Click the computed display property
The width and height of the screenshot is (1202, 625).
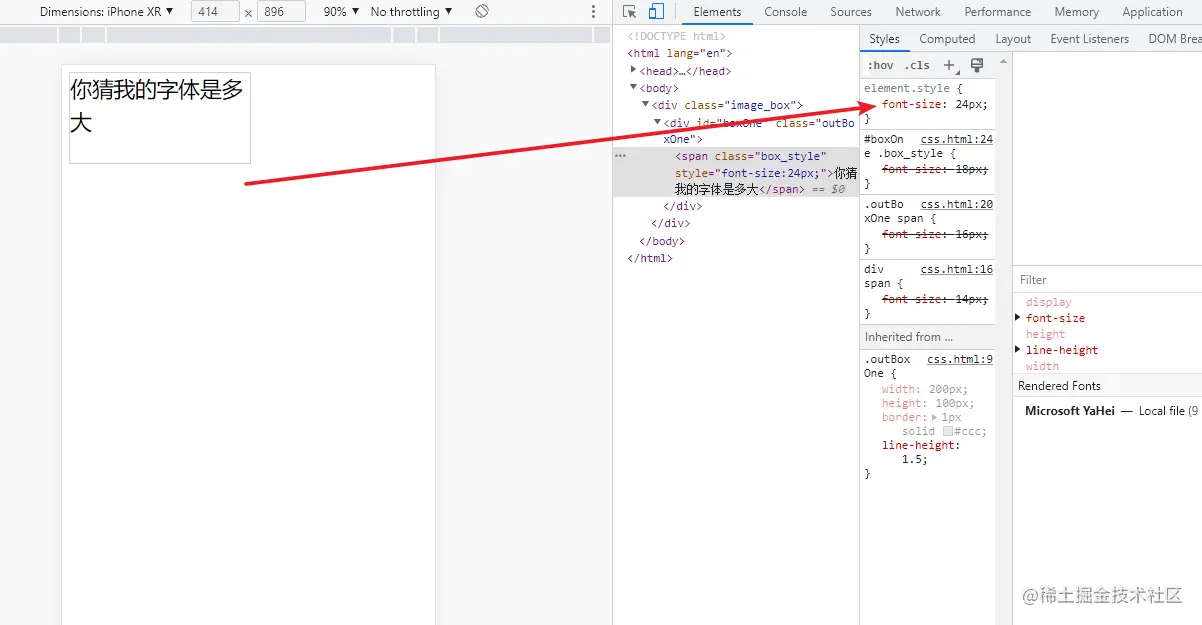tap(1048, 302)
